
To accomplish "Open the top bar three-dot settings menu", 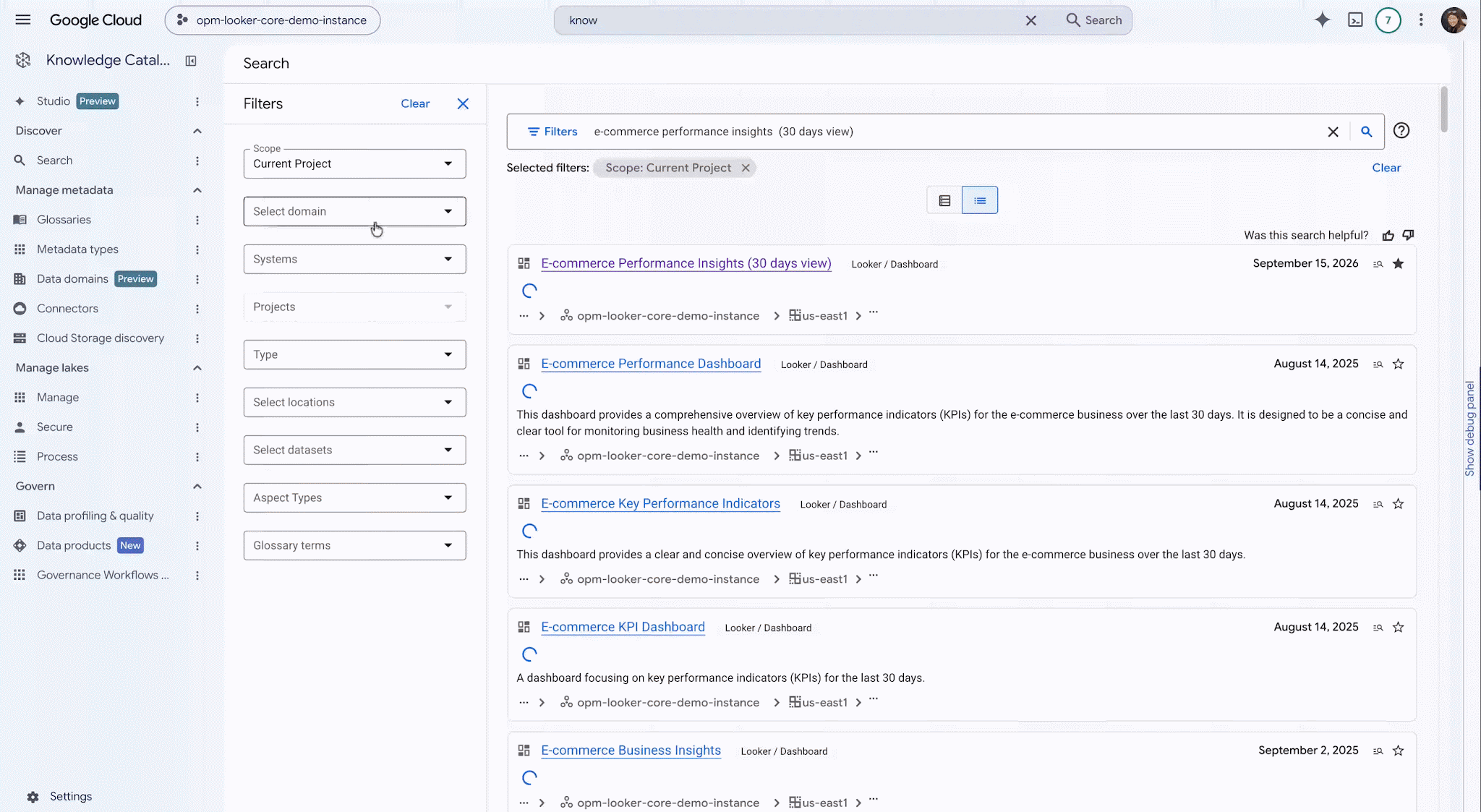I will (x=1421, y=20).
